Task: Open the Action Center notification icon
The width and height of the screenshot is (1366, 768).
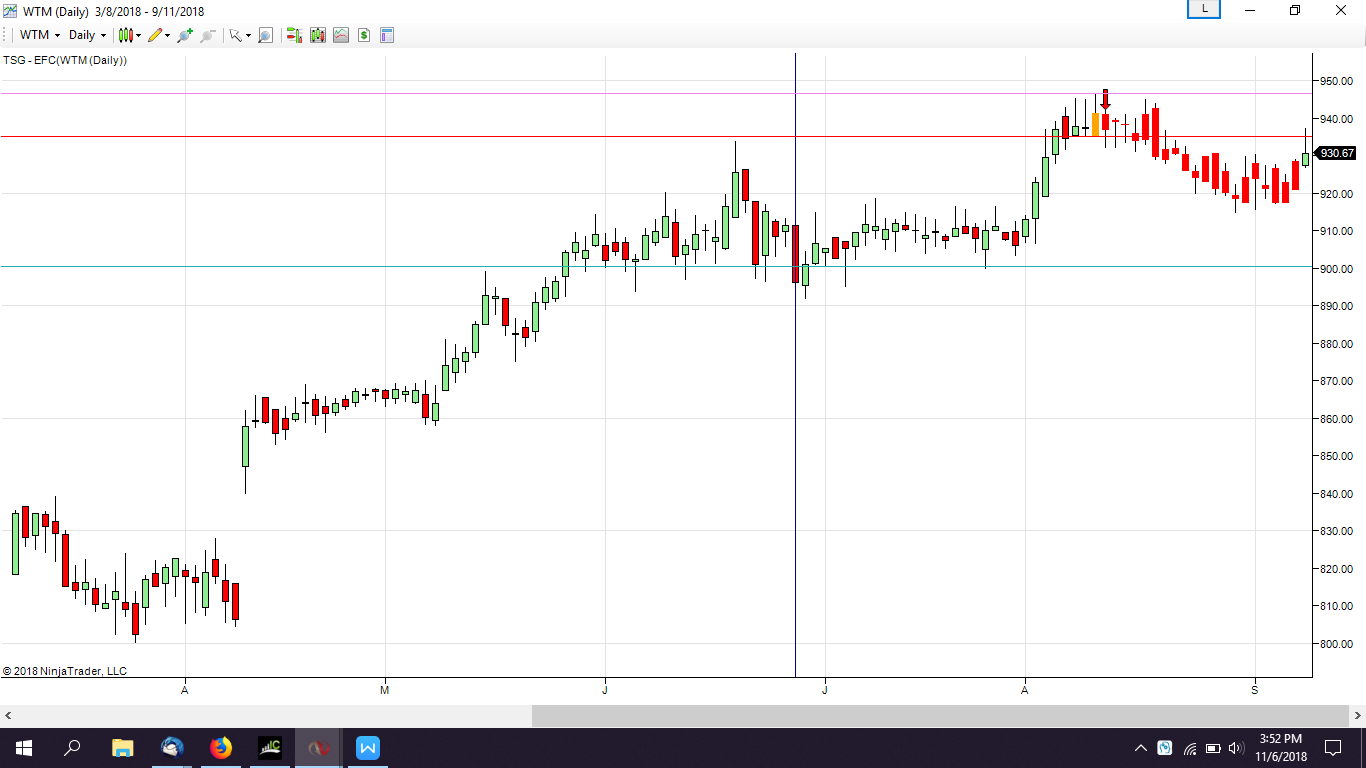Action: click(1334, 747)
